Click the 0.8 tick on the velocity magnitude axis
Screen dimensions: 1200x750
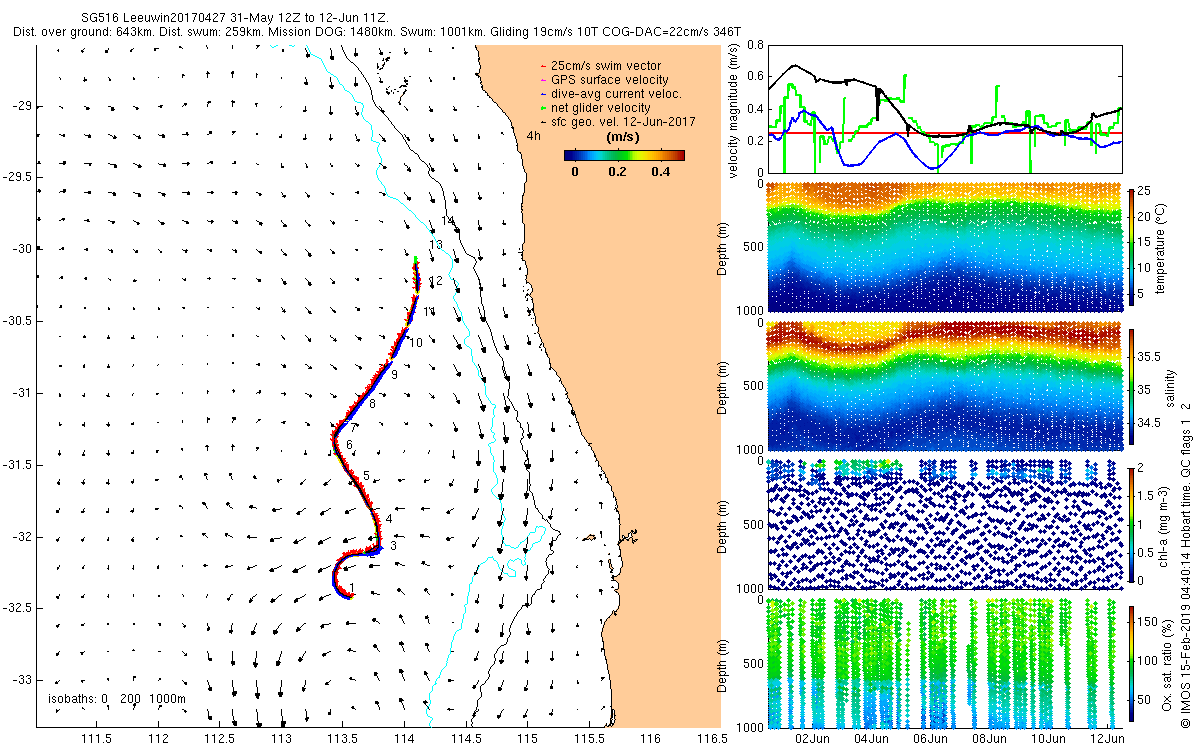click(756, 46)
